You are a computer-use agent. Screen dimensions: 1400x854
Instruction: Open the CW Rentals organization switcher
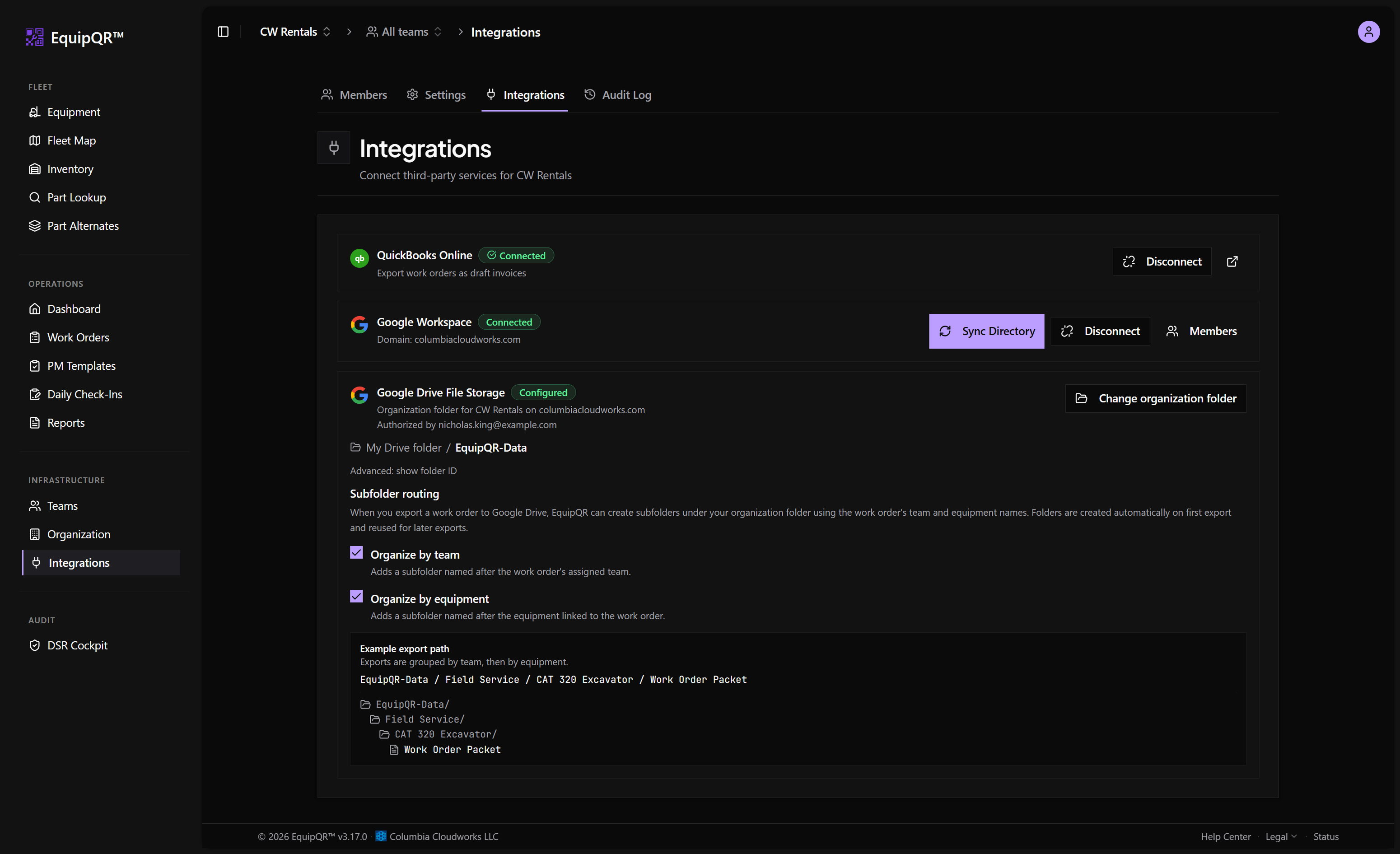(295, 32)
